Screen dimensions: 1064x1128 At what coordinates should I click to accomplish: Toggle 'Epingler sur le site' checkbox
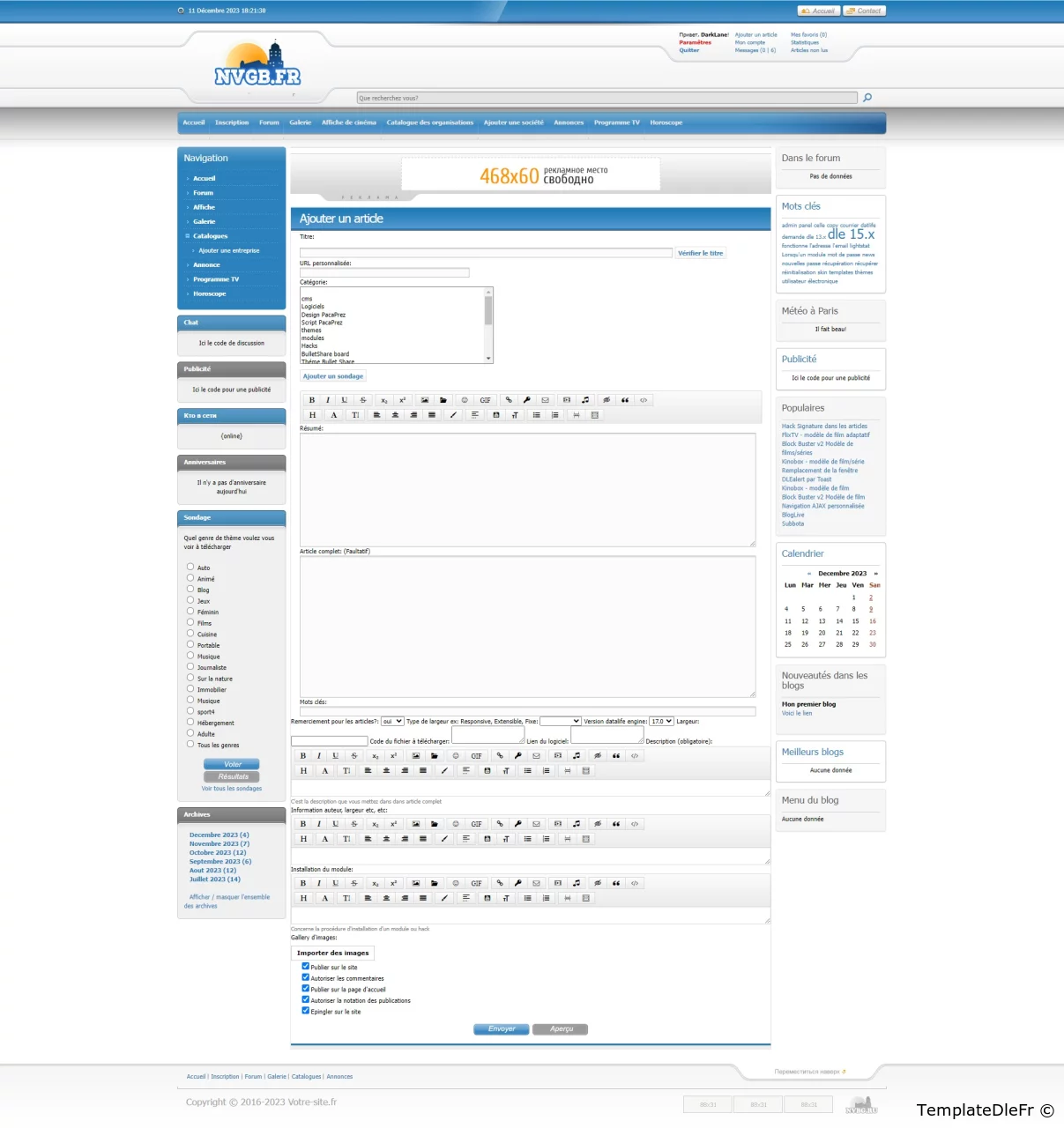click(306, 1011)
